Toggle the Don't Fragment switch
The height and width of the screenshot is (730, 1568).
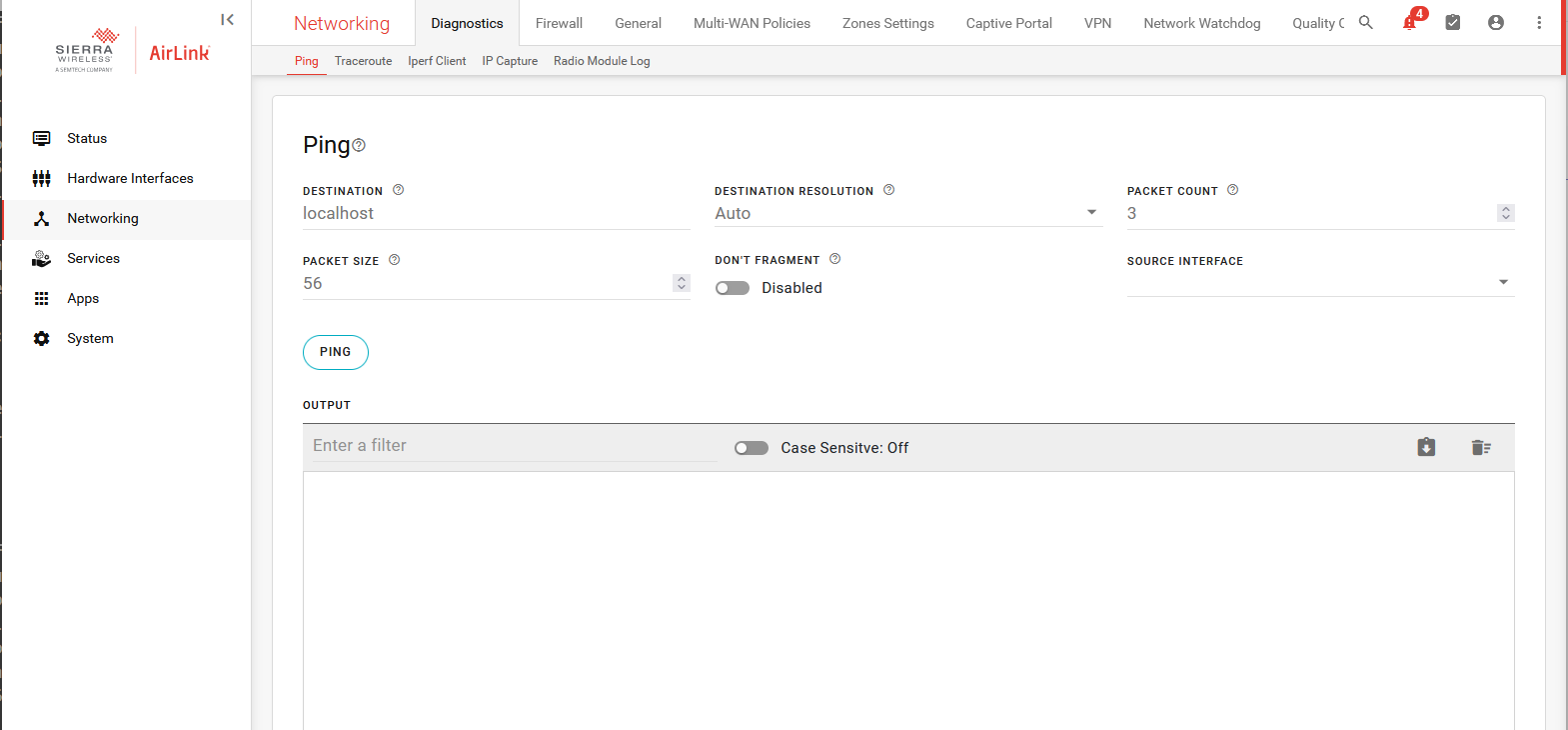(733, 288)
